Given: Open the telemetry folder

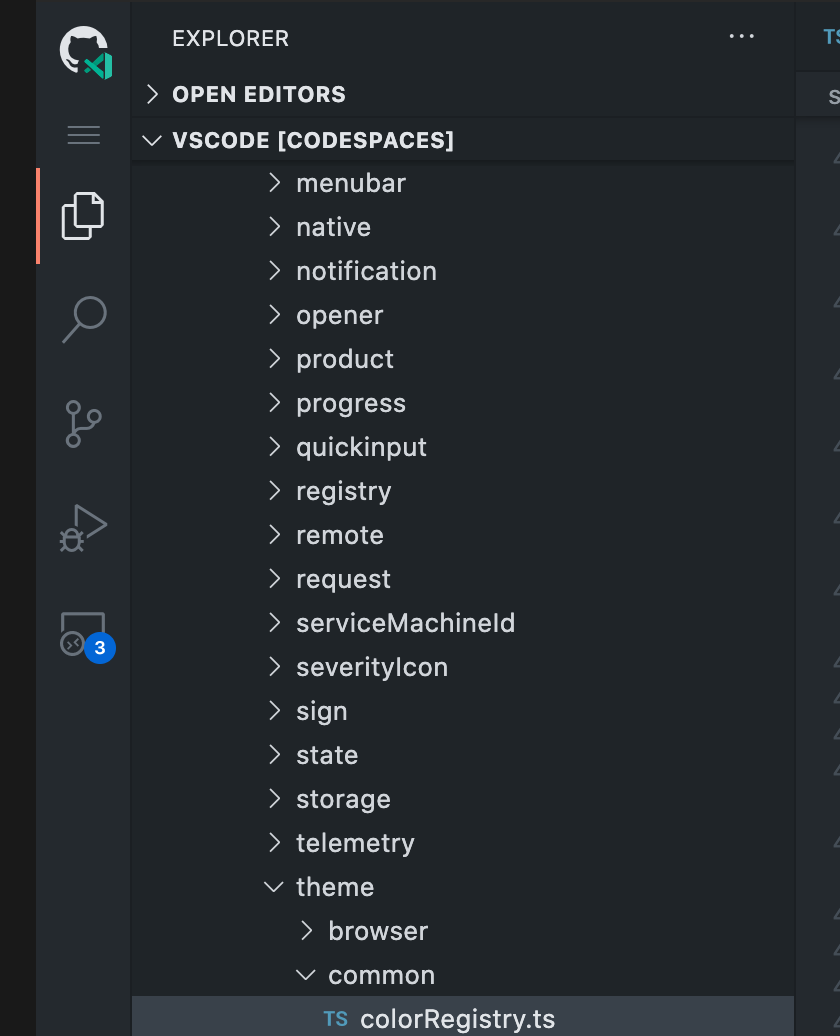Looking at the screenshot, I should pos(355,843).
